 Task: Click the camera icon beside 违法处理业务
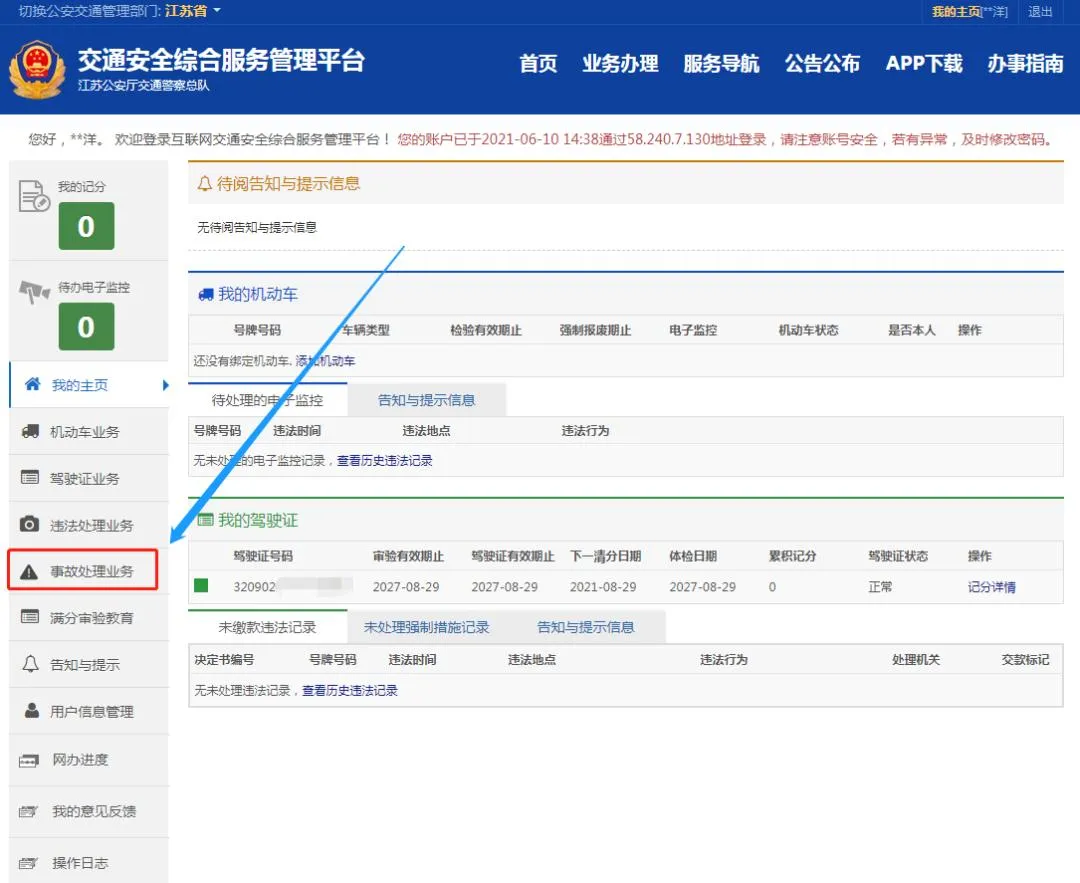pyautogui.click(x=30, y=525)
